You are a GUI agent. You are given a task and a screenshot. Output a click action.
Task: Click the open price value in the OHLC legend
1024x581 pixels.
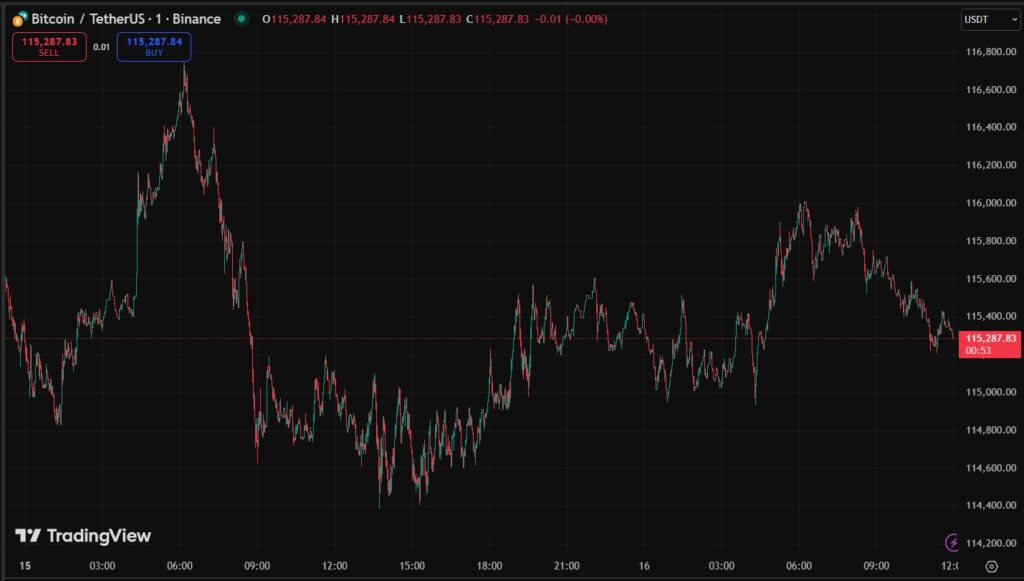click(300, 18)
